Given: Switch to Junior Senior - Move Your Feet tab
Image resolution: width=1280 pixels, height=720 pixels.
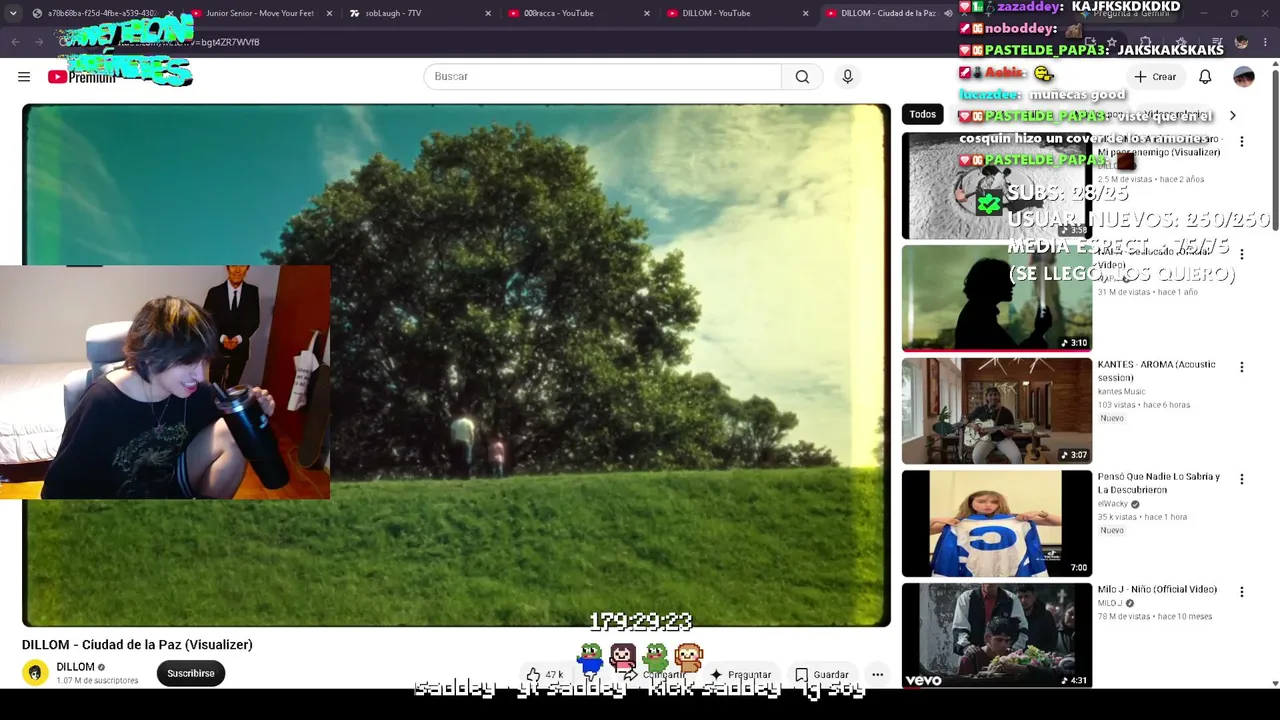Looking at the screenshot, I should [x=260, y=13].
